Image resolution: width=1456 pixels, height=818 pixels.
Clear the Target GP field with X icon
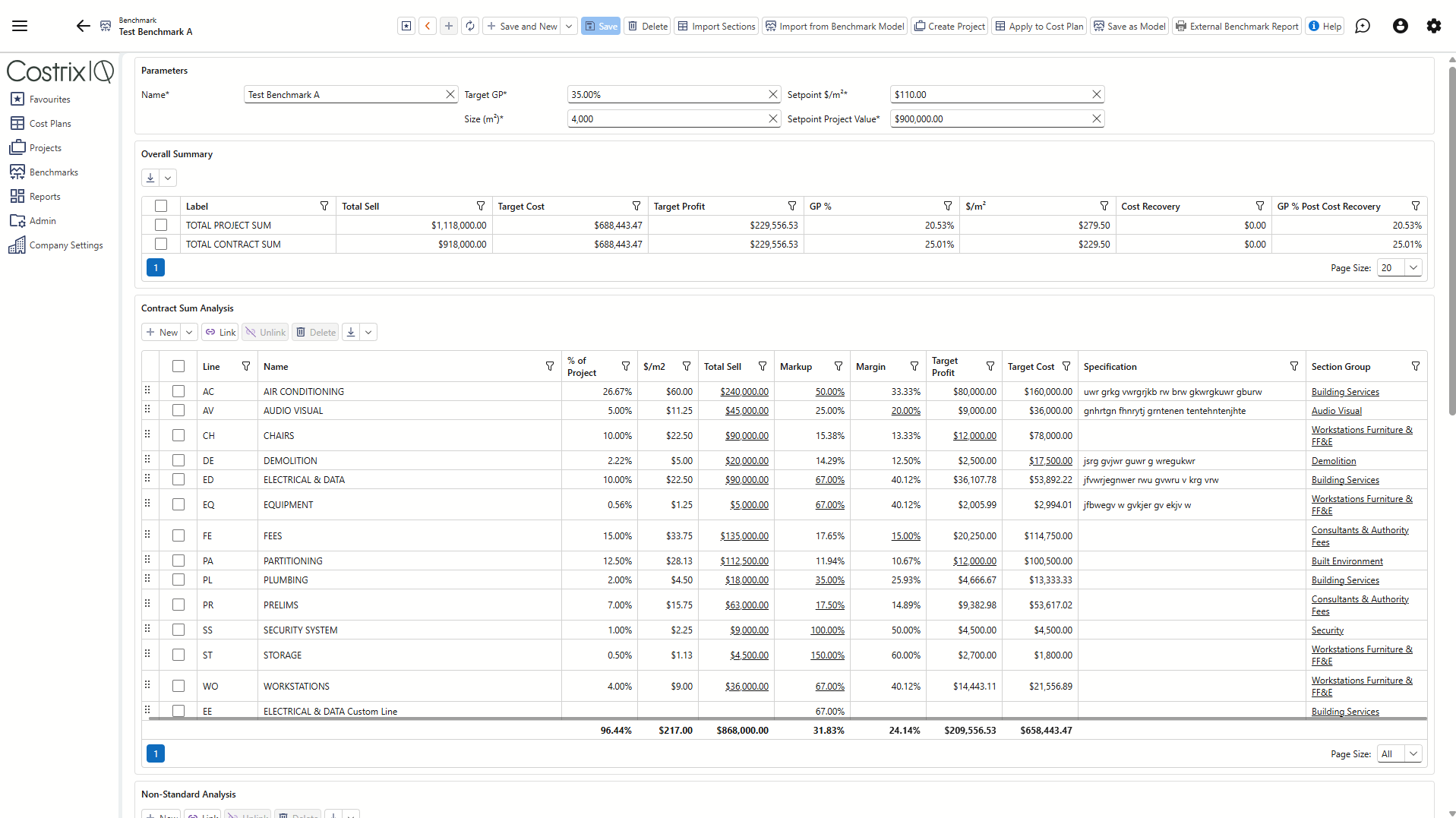(x=773, y=94)
